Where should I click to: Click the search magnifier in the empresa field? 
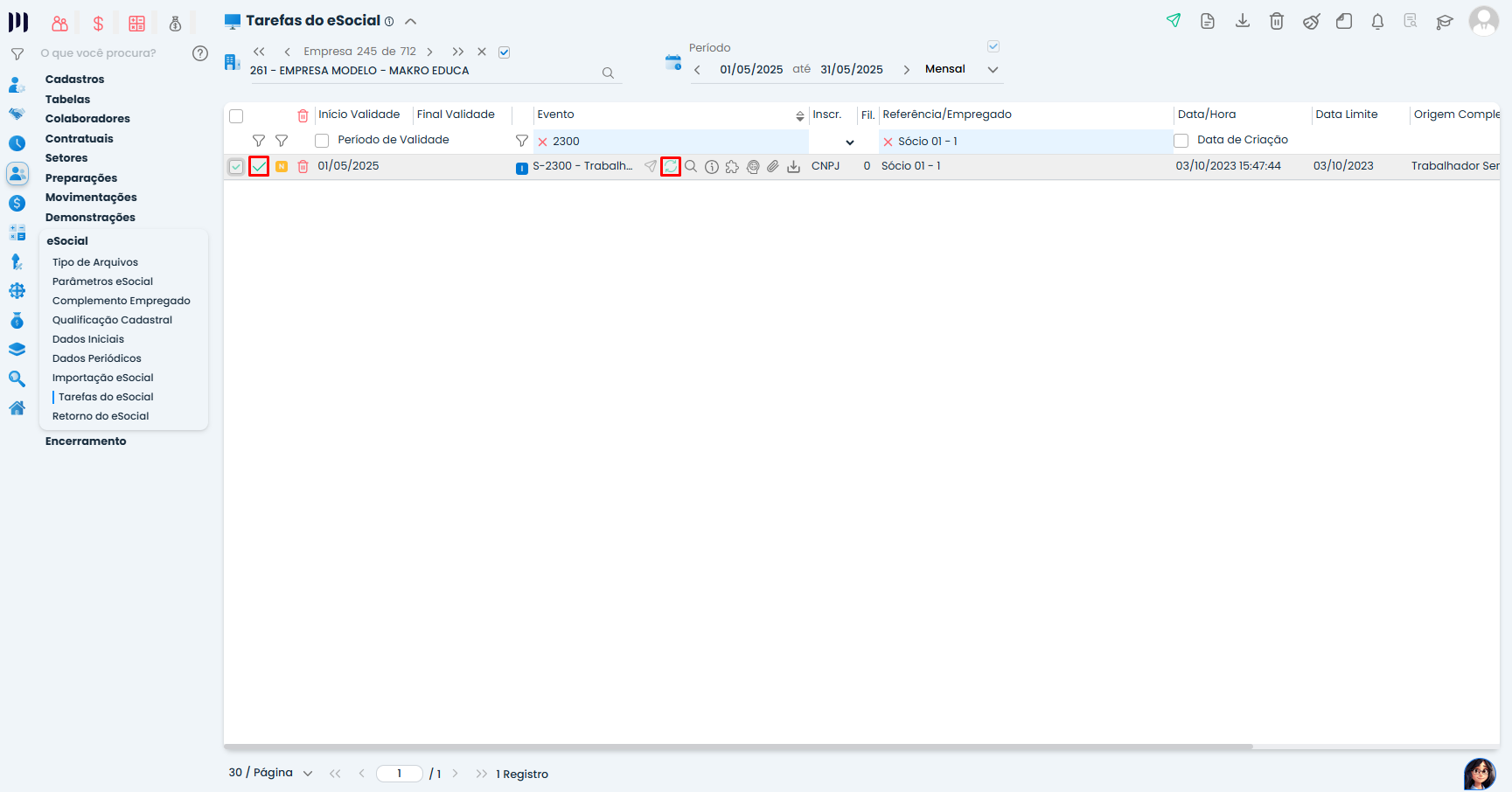point(608,73)
